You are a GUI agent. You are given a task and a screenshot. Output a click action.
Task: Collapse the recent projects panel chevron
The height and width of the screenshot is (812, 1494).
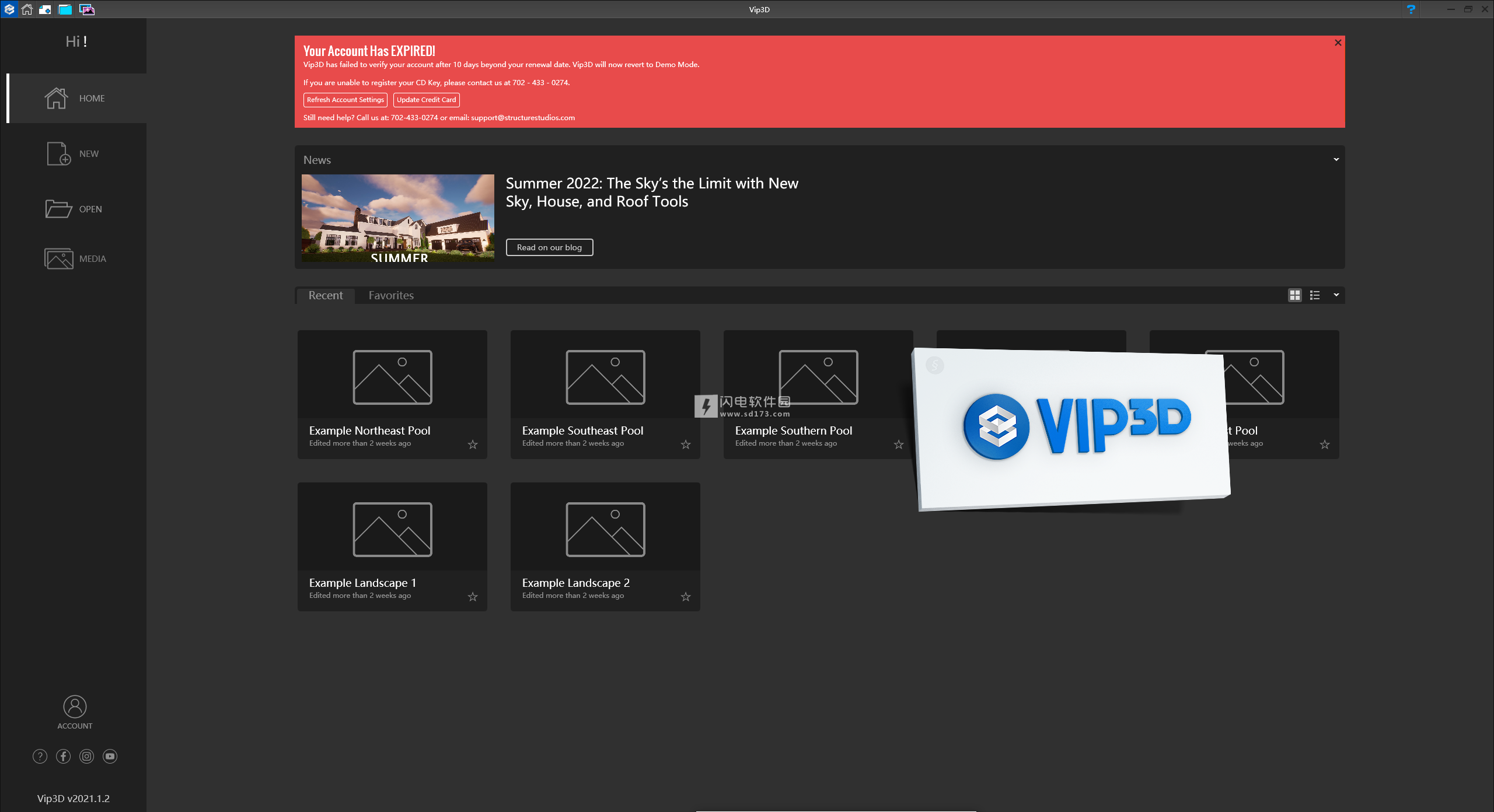coord(1336,295)
